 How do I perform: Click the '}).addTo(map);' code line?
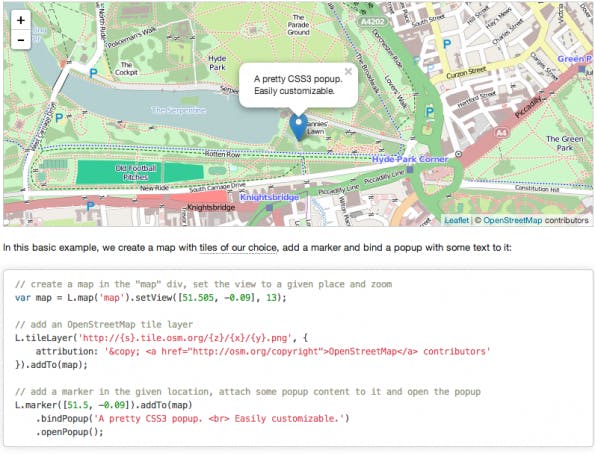51,365
